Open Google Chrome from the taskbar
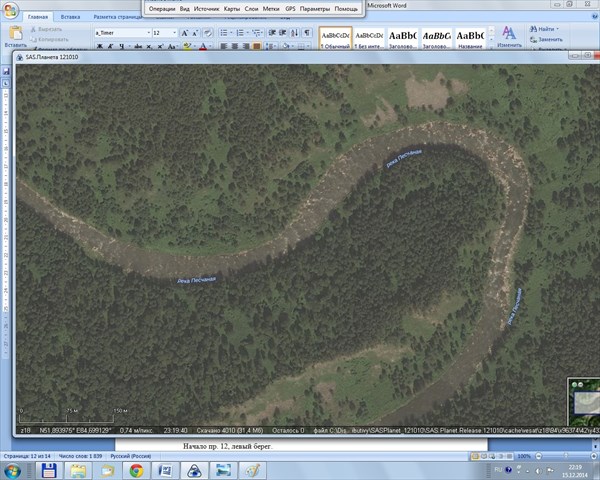The image size is (600, 480). coord(135,469)
